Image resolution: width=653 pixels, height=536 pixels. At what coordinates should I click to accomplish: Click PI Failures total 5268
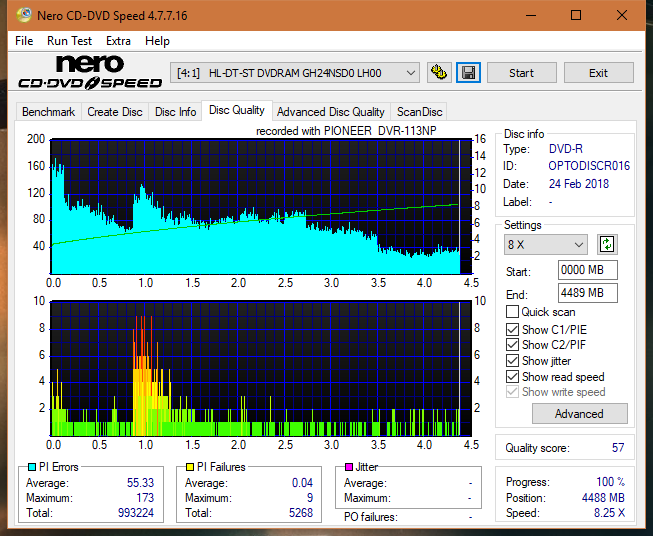(301, 513)
